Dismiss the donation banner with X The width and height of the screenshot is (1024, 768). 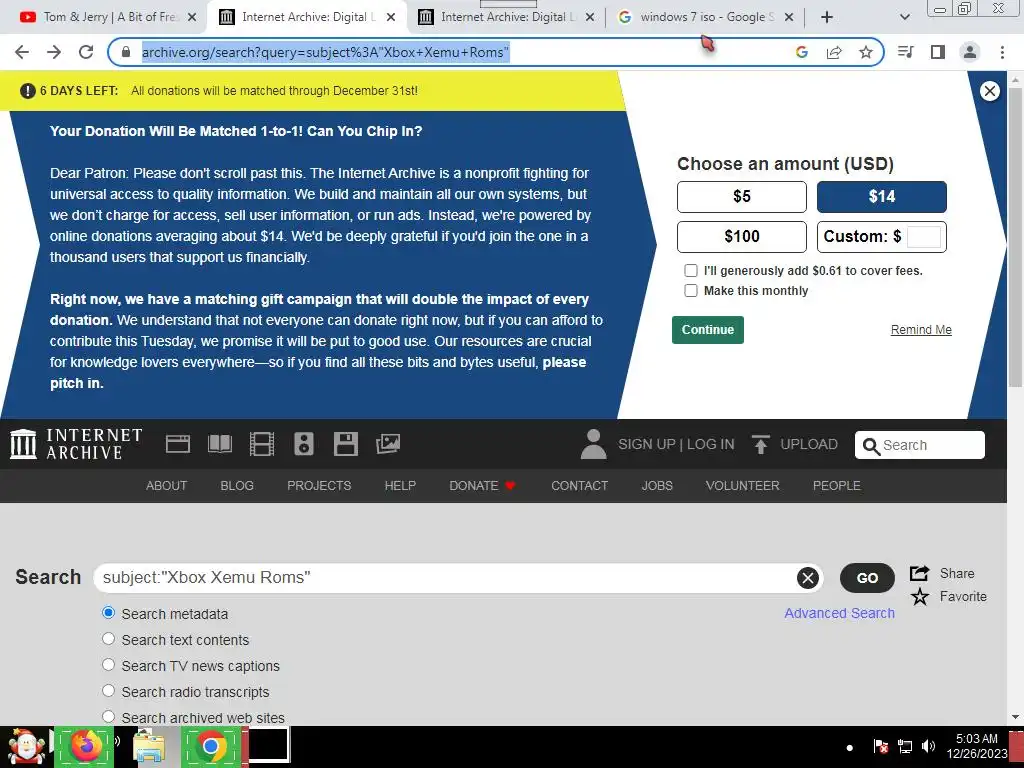(x=989, y=91)
